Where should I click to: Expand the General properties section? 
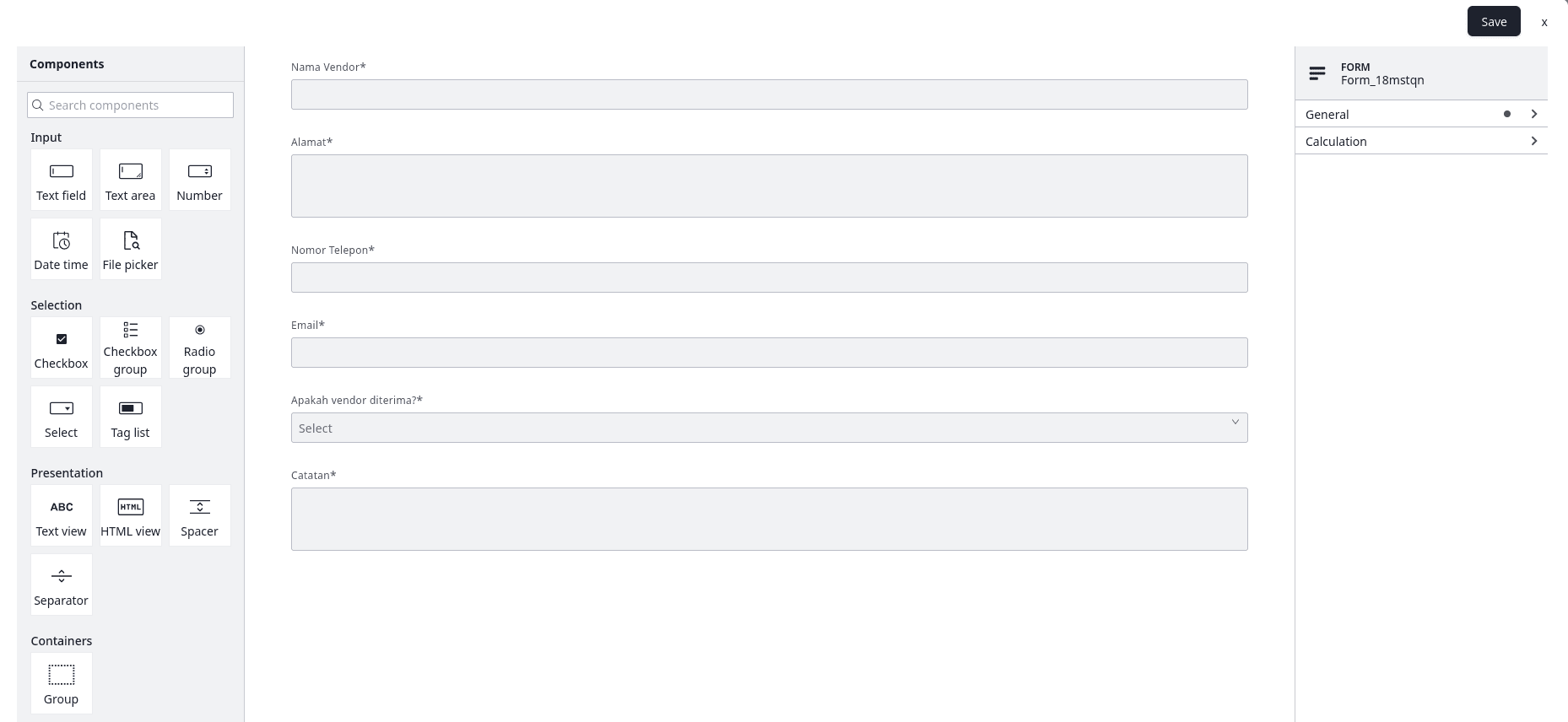click(1421, 114)
